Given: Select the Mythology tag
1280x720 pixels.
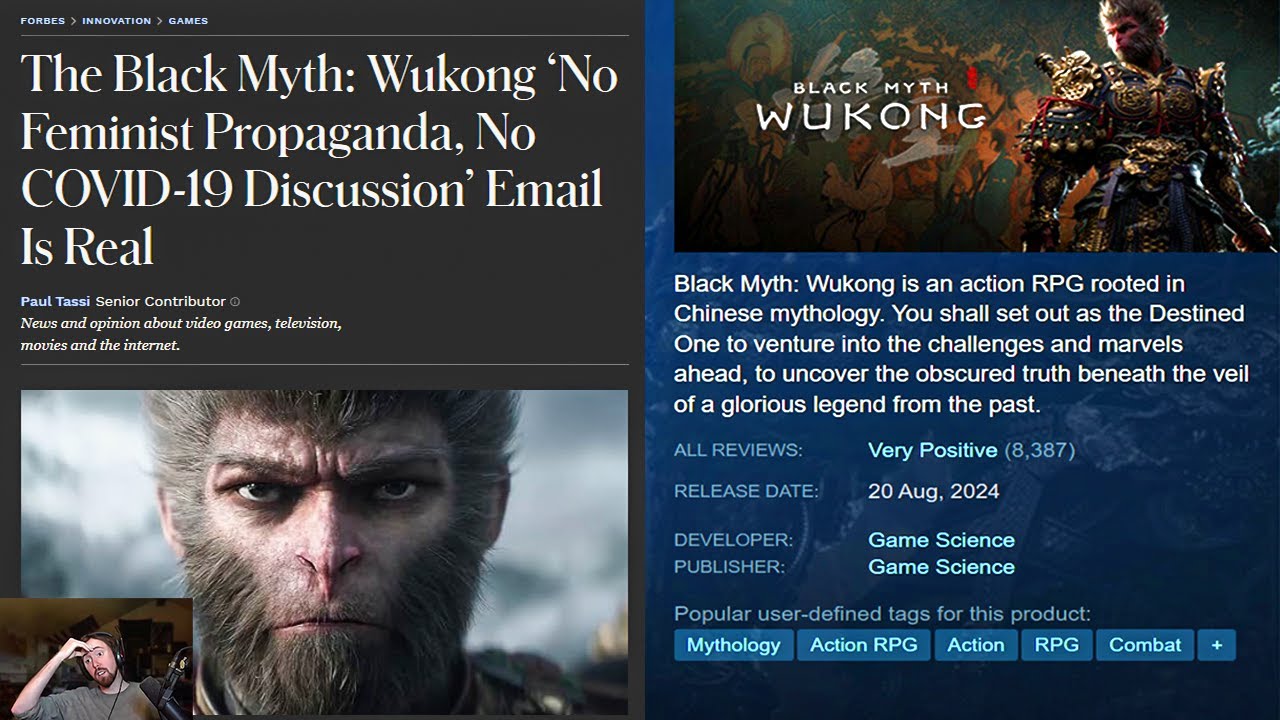Looking at the screenshot, I should pos(733,645).
